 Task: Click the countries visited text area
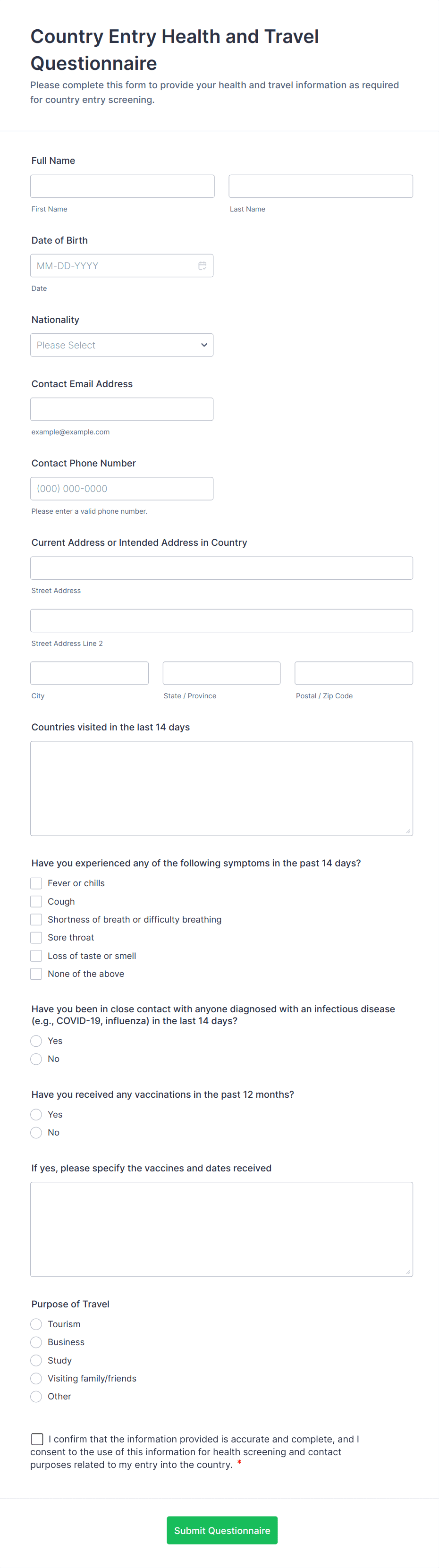(221, 787)
